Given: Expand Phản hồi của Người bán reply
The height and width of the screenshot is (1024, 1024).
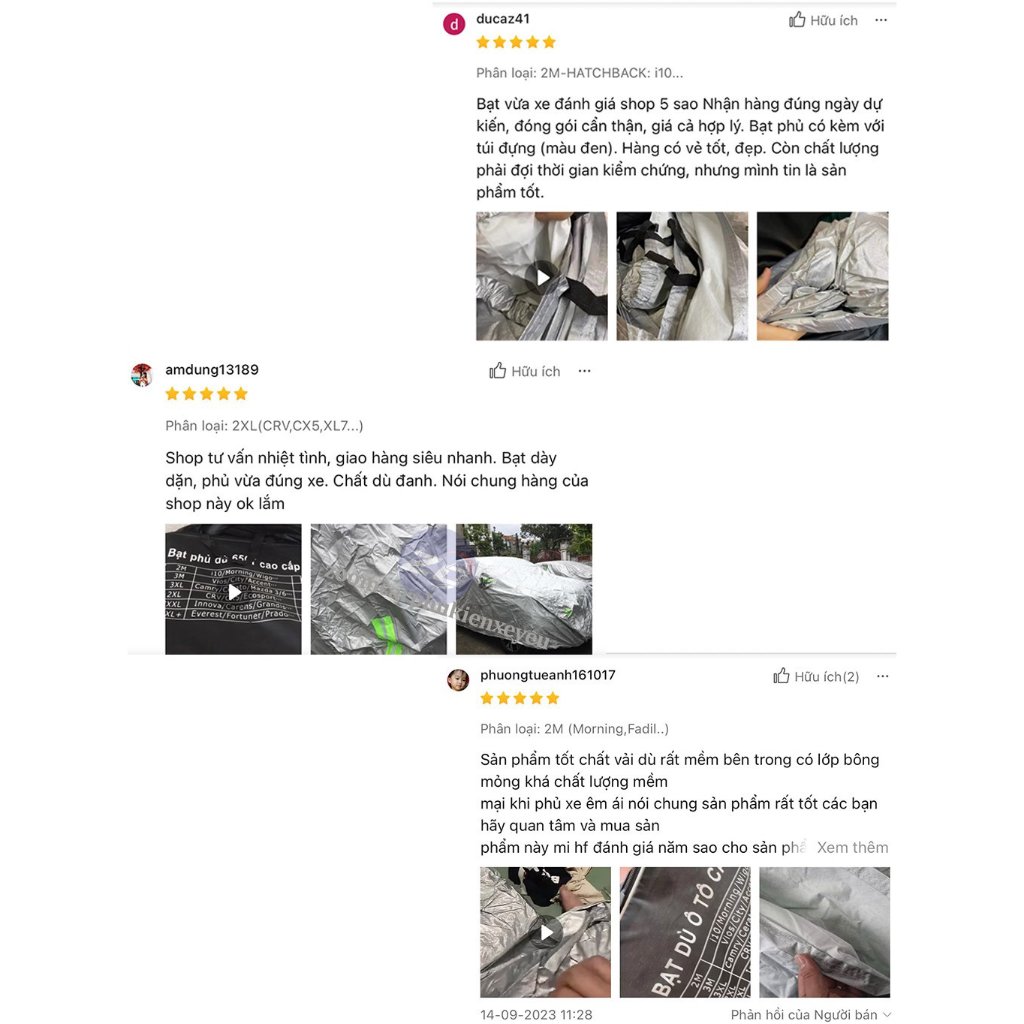Looking at the screenshot, I should (x=810, y=1014).
